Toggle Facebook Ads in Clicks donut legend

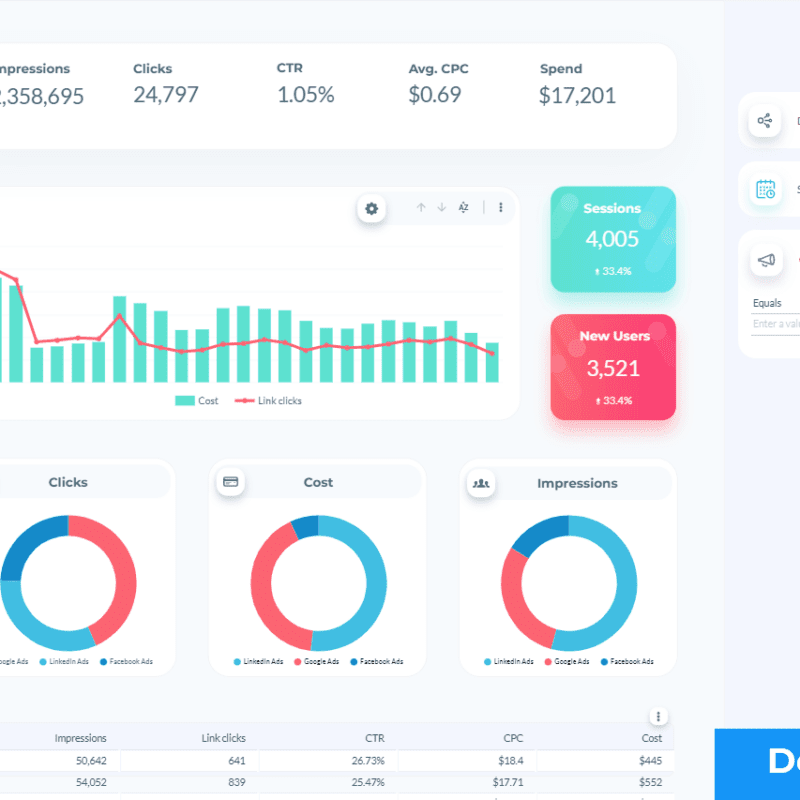pos(126,662)
